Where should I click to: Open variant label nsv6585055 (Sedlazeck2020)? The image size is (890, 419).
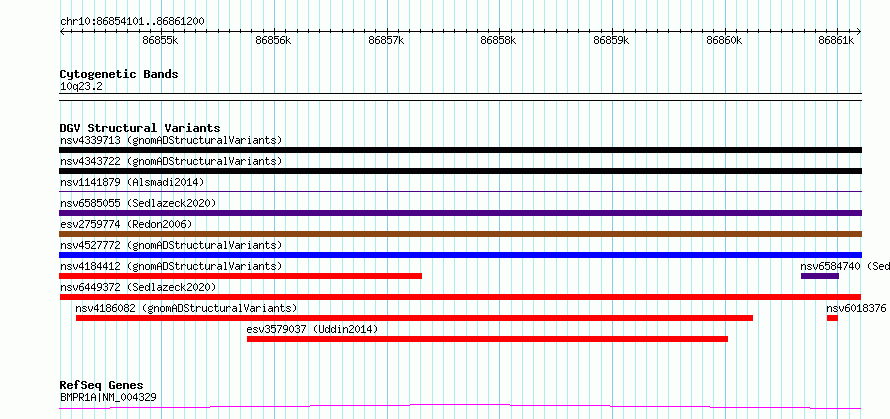pos(138,203)
